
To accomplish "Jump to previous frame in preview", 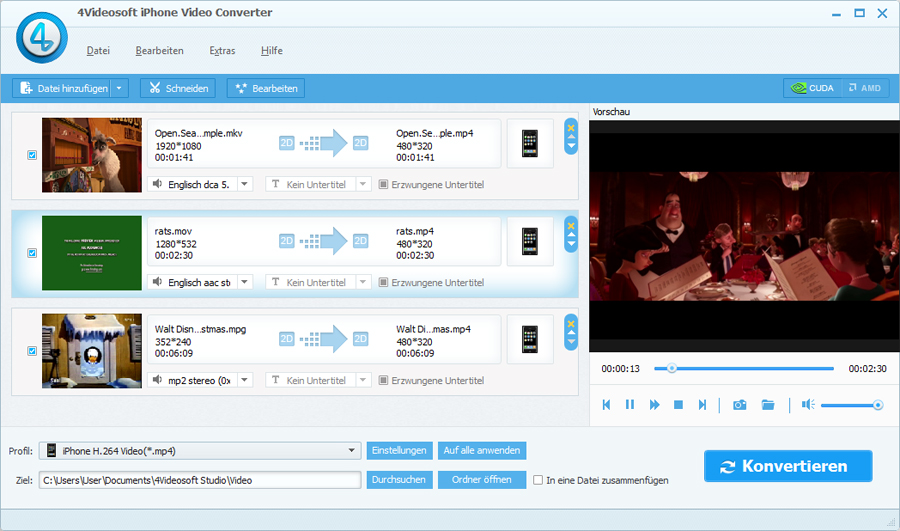I will (606, 405).
